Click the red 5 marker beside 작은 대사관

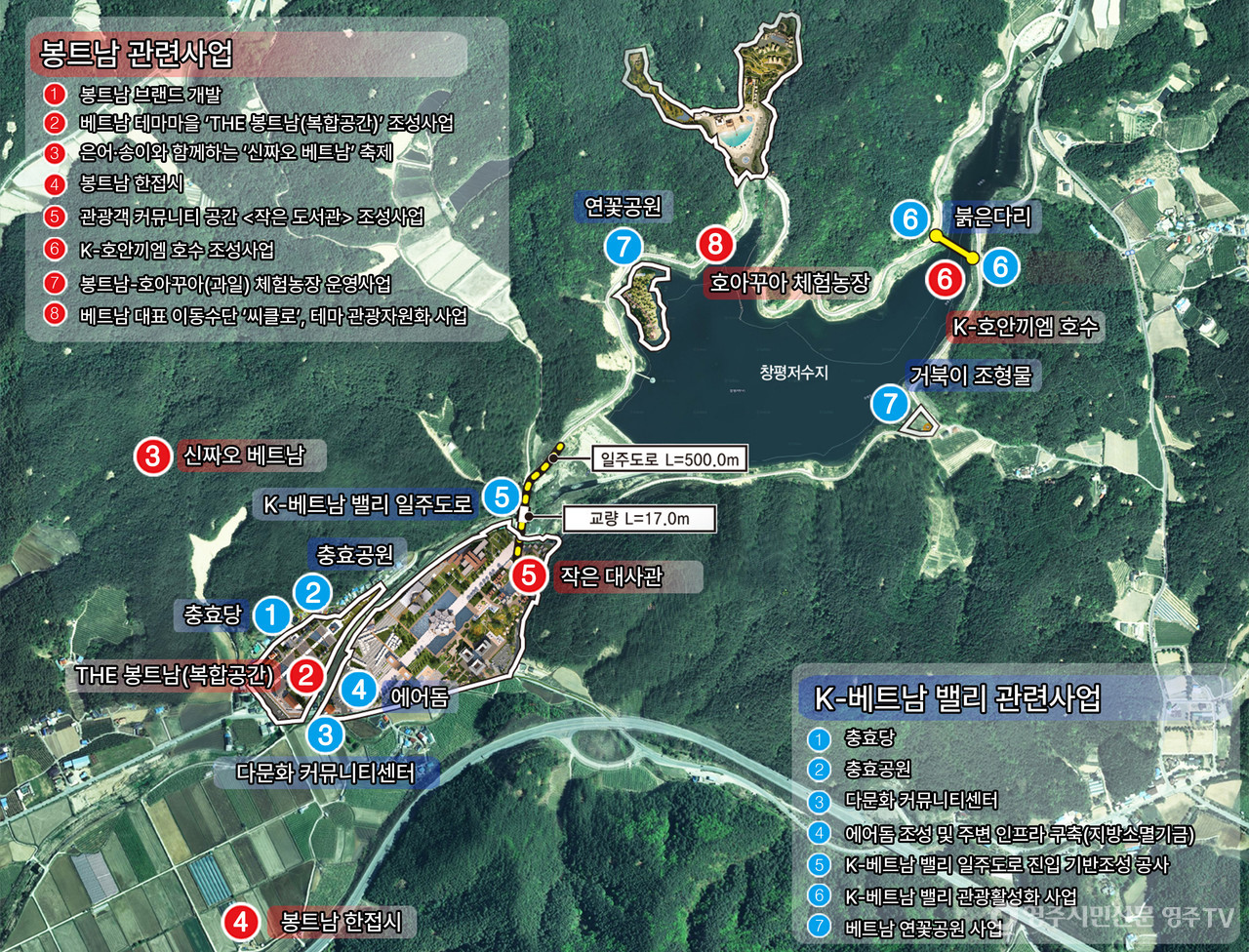[x=529, y=575]
